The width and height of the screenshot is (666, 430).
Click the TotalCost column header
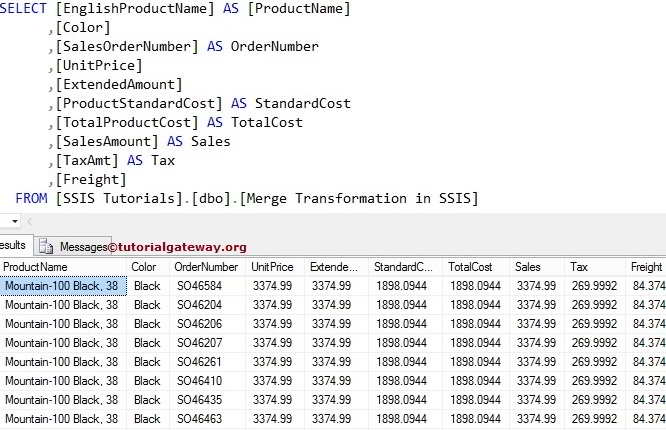click(472, 267)
